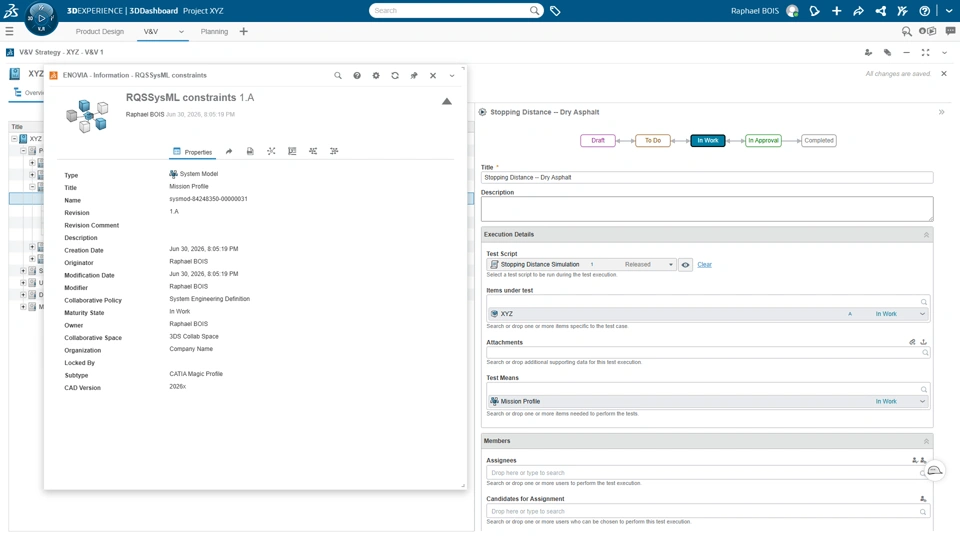The width and height of the screenshot is (960, 540).
Task: Click the Title field
Action: (x=707, y=178)
